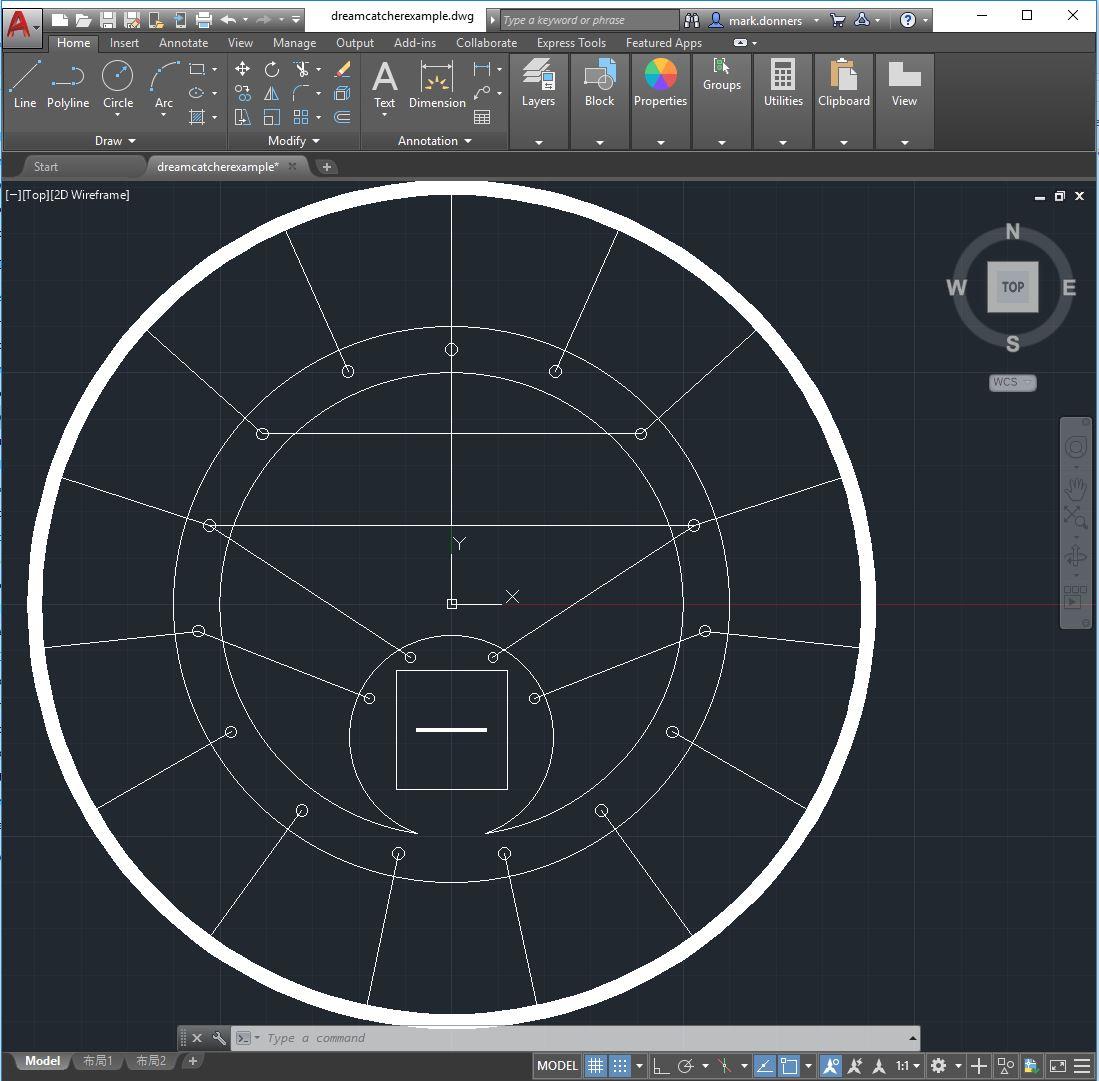The width and height of the screenshot is (1099, 1081).
Task: Add a new drawing tab with plus
Action: tap(327, 167)
